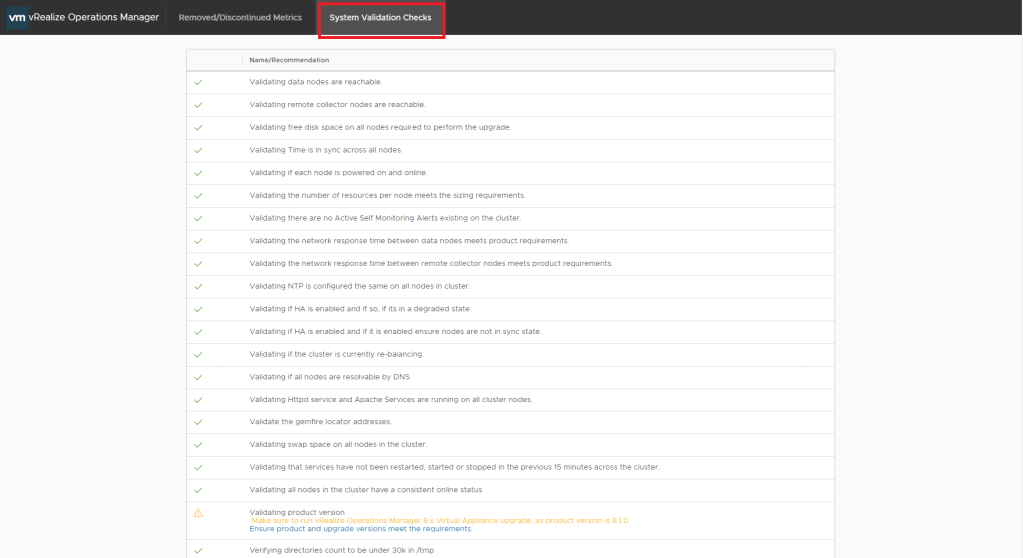Image resolution: width=1023 pixels, height=558 pixels.
Task: Open the System Validation Checks tab
Action: [380, 18]
